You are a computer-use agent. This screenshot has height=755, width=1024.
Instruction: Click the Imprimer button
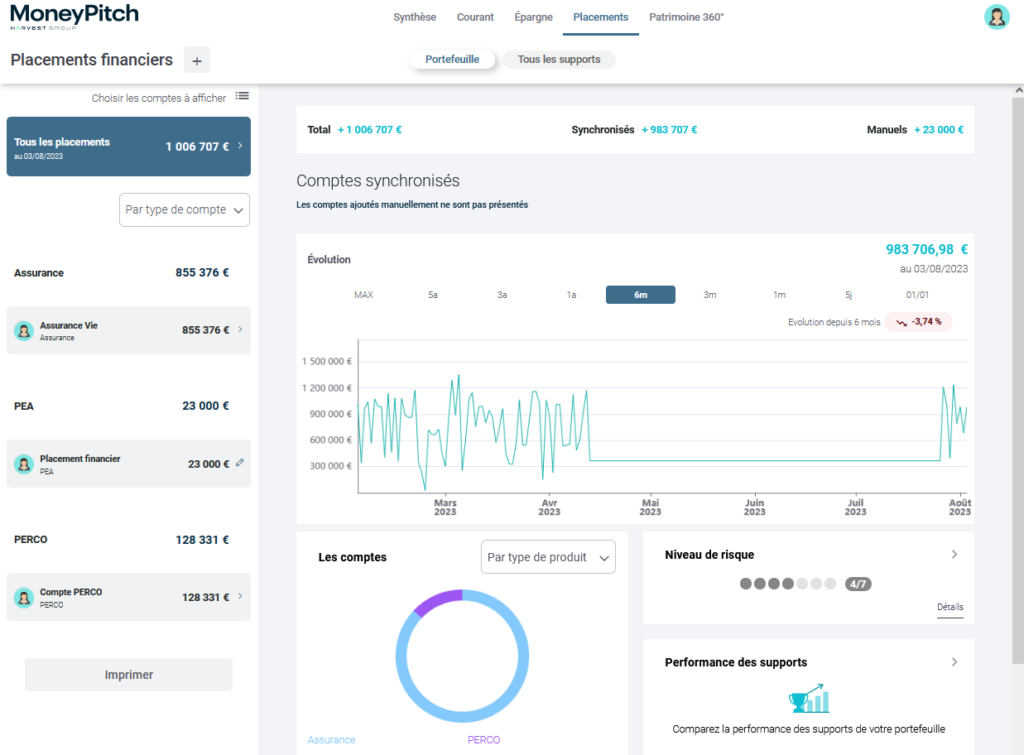129,675
